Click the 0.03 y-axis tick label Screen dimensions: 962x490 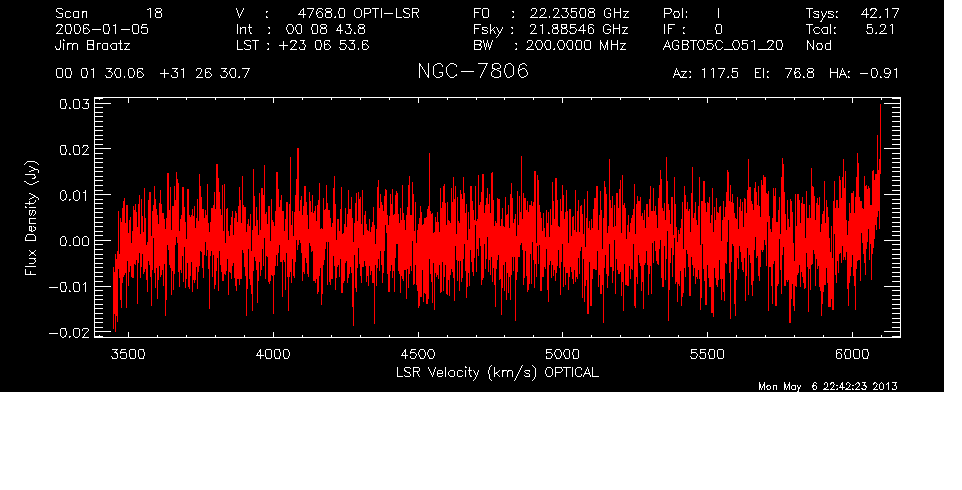[74, 104]
